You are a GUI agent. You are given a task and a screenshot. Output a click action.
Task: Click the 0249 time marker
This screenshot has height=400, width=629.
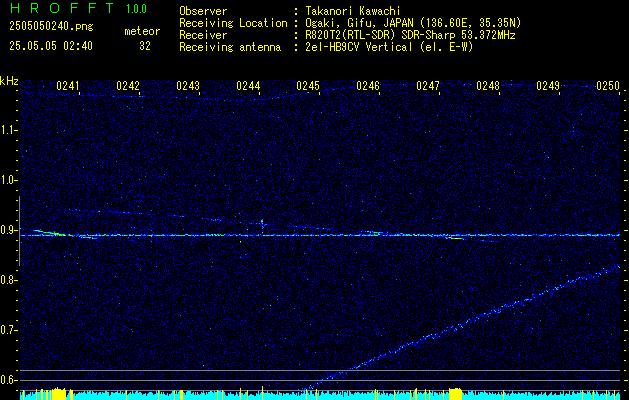(x=548, y=86)
